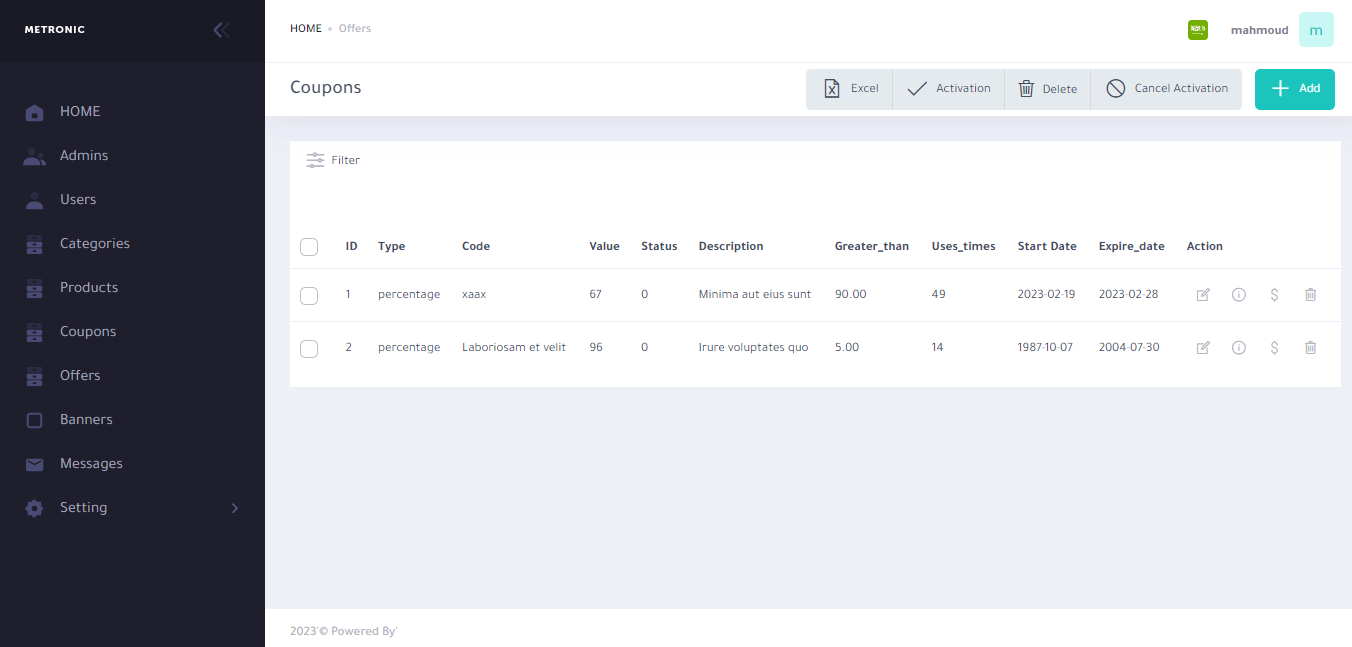Click the Coupons drawer icon

tap(34, 332)
